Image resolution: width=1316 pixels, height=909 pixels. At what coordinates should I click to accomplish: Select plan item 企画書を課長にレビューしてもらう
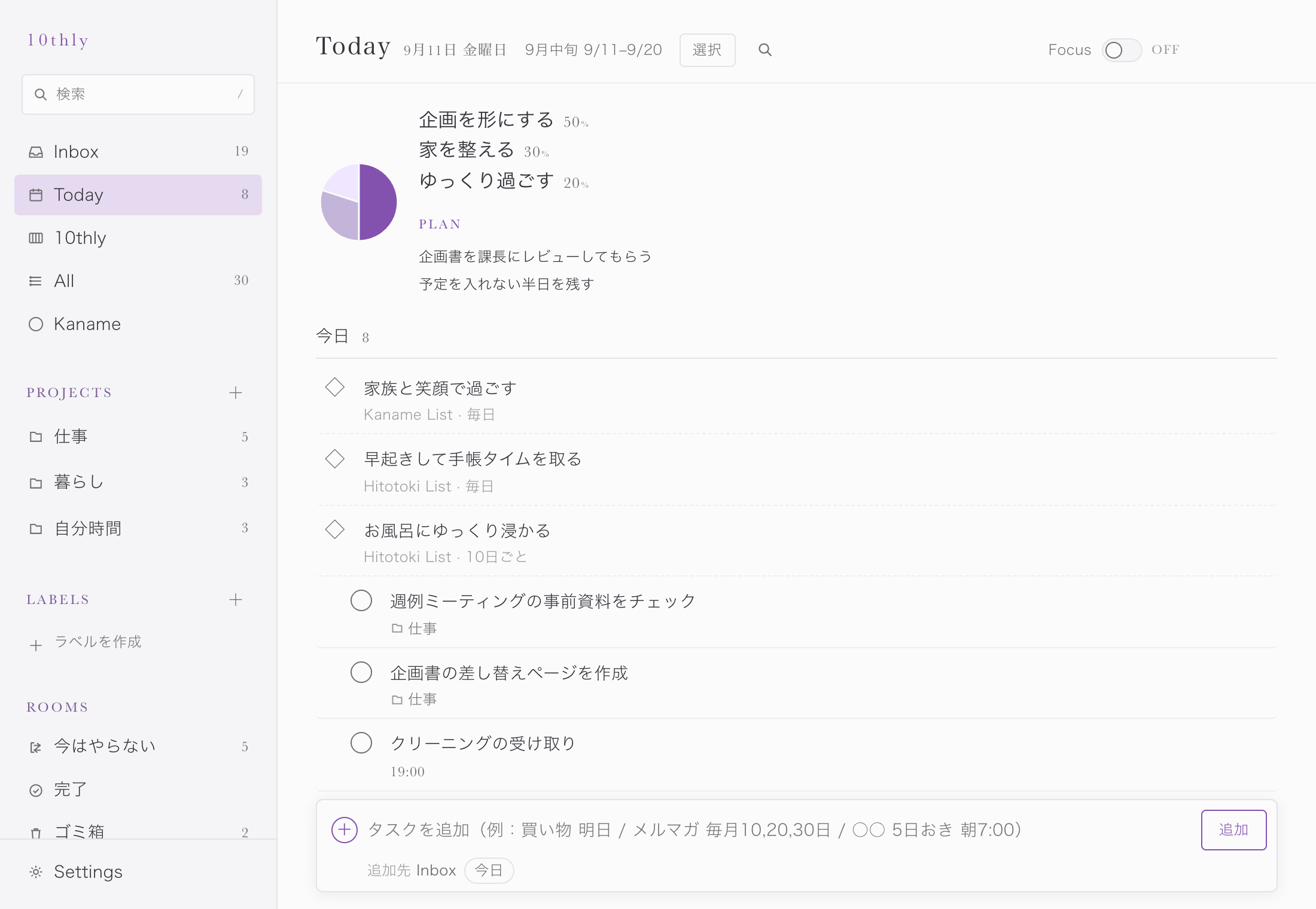pyautogui.click(x=535, y=257)
